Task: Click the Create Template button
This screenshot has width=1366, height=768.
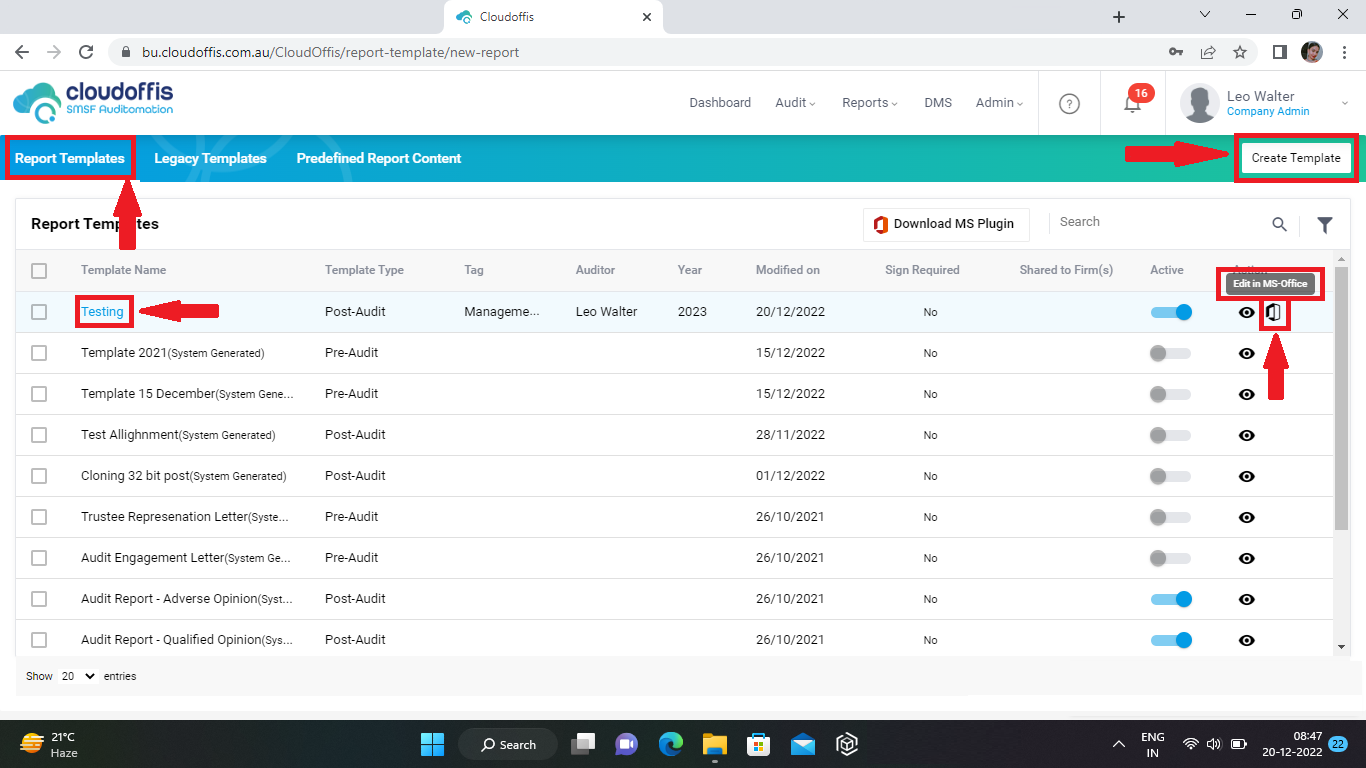Action: tap(1295, 158)
